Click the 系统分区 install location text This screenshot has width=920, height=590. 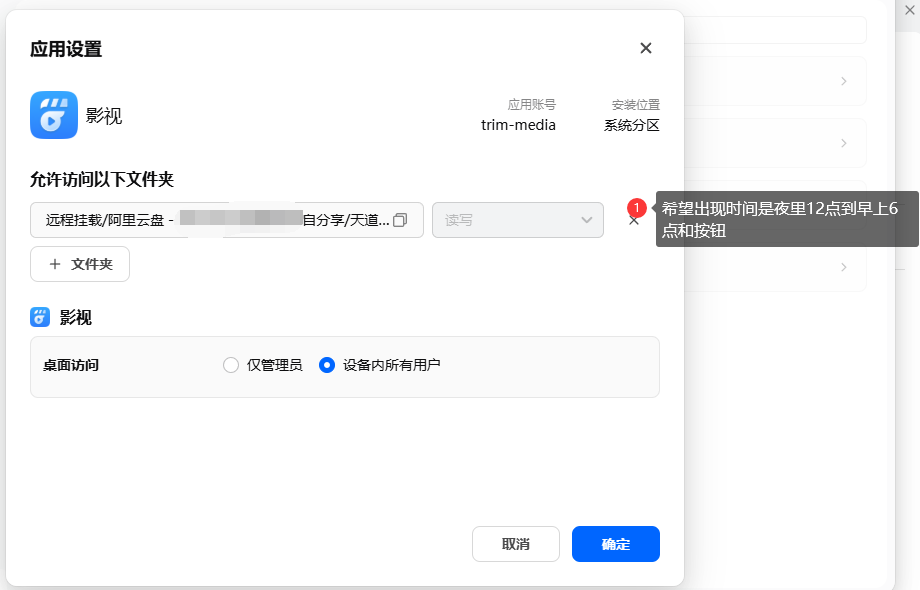pos(632,125)
